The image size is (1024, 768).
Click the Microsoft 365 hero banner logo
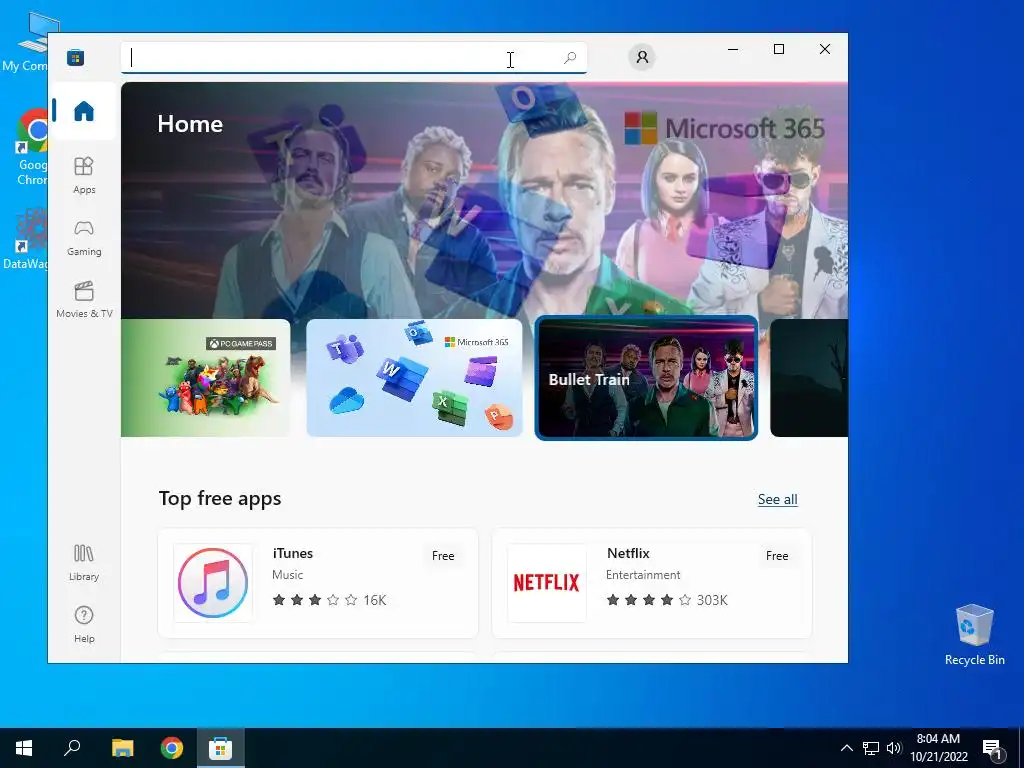point(725,128)
